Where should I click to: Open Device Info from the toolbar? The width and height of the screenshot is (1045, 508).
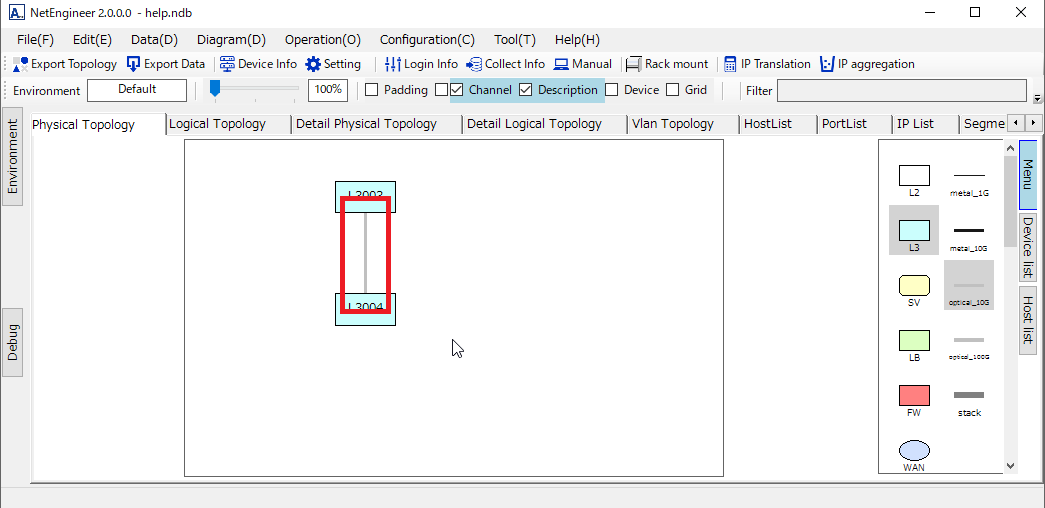228,64
